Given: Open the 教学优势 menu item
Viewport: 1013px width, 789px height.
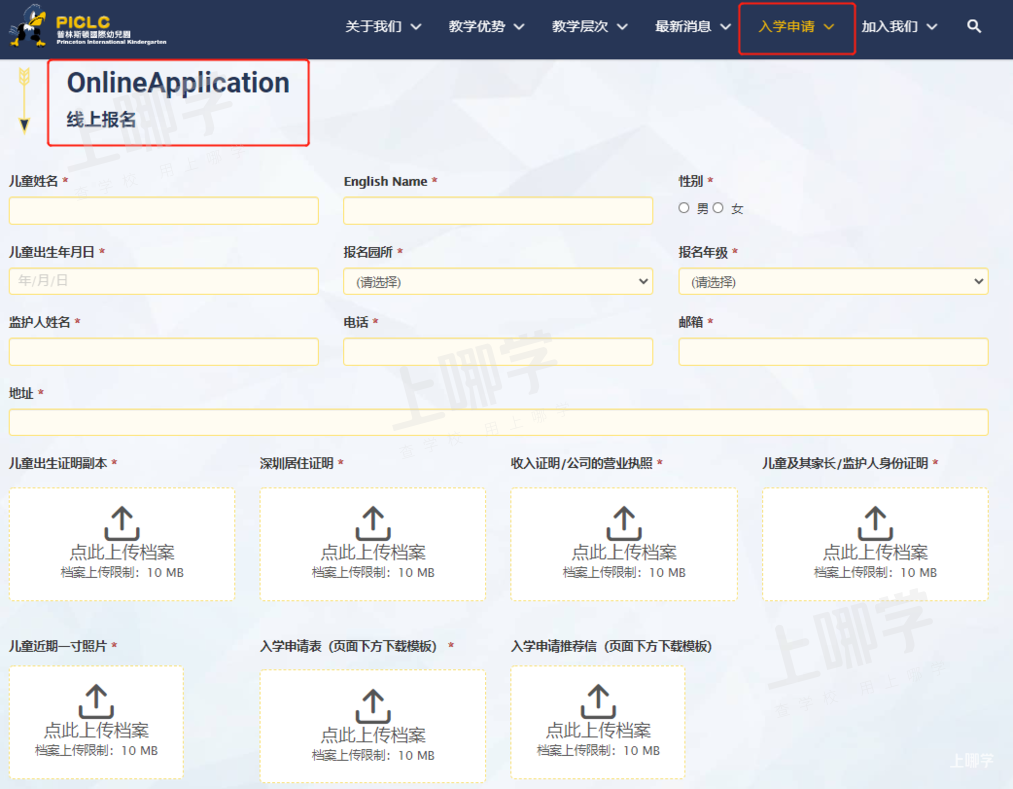Looking at the screenshot, I should (x=486, y=27).
